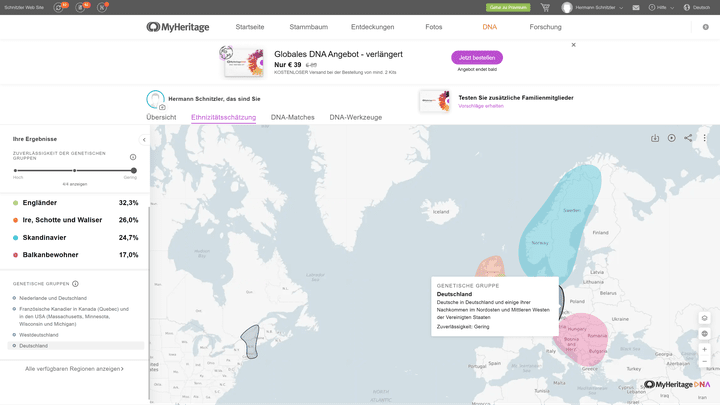Close the DNA offer banner
Screen dimensions: 720x405
(x=574, y=45)
